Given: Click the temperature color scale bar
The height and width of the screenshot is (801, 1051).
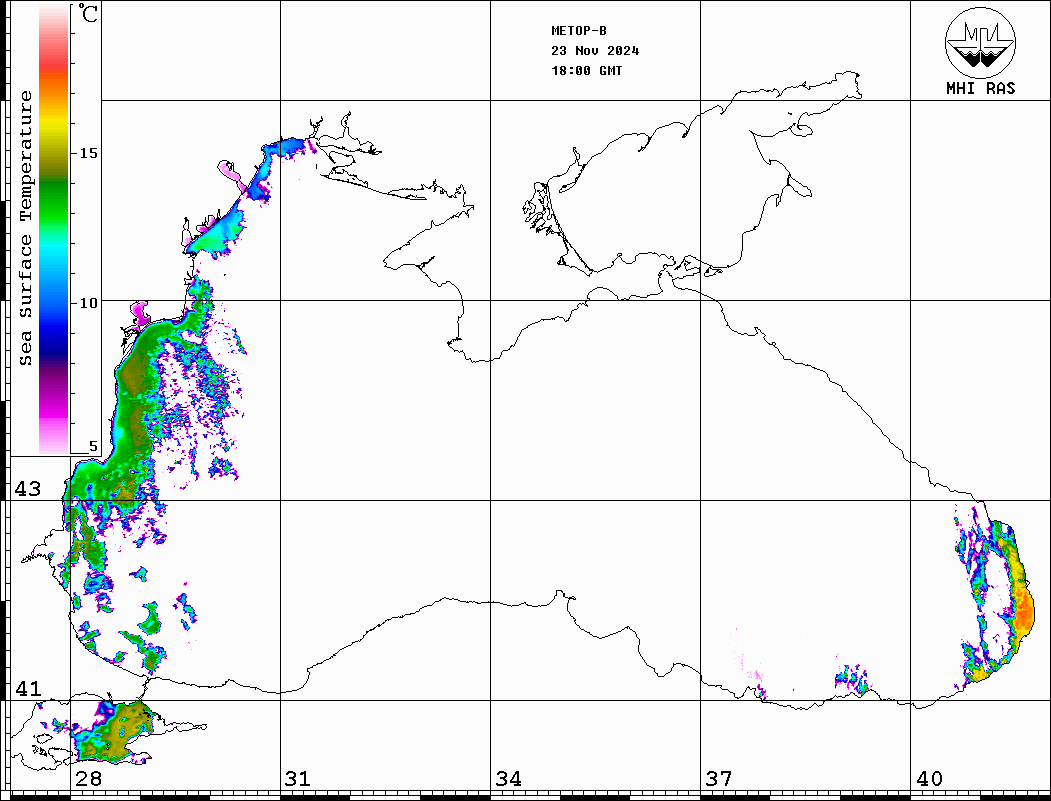Looking at the screenshot, I should click(54, 229).
